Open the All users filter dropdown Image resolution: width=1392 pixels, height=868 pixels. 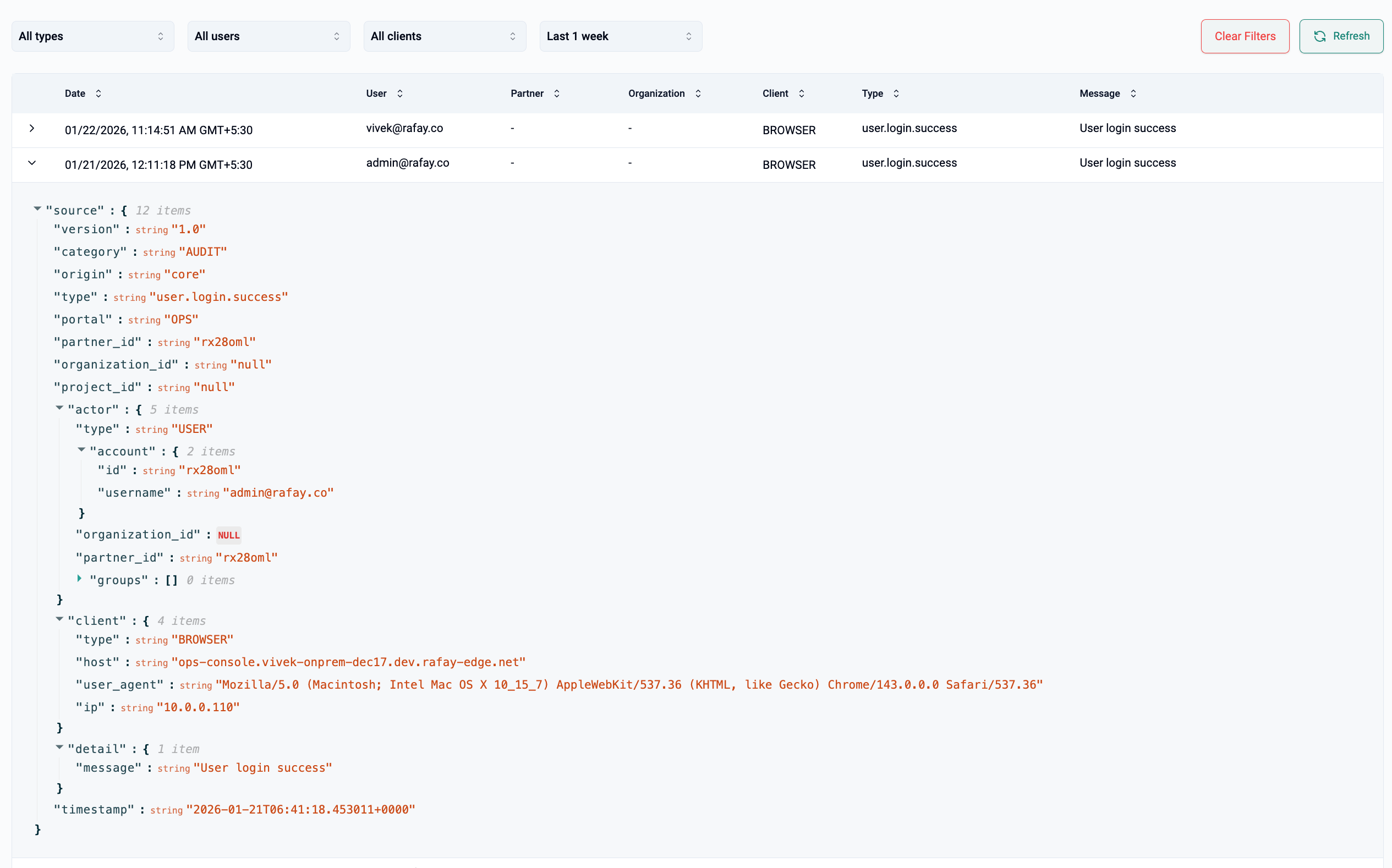point(268,36)
